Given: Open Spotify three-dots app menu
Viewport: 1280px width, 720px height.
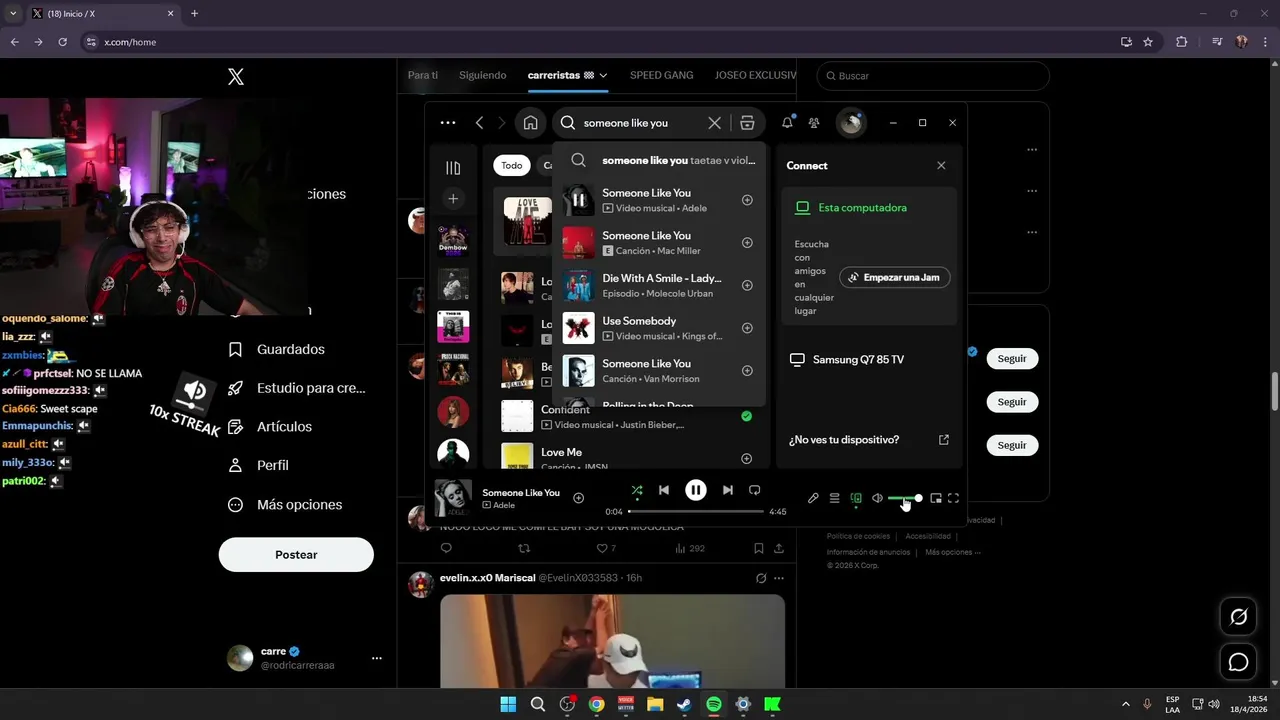Looking at the screenshot, I should pos(448,123).
